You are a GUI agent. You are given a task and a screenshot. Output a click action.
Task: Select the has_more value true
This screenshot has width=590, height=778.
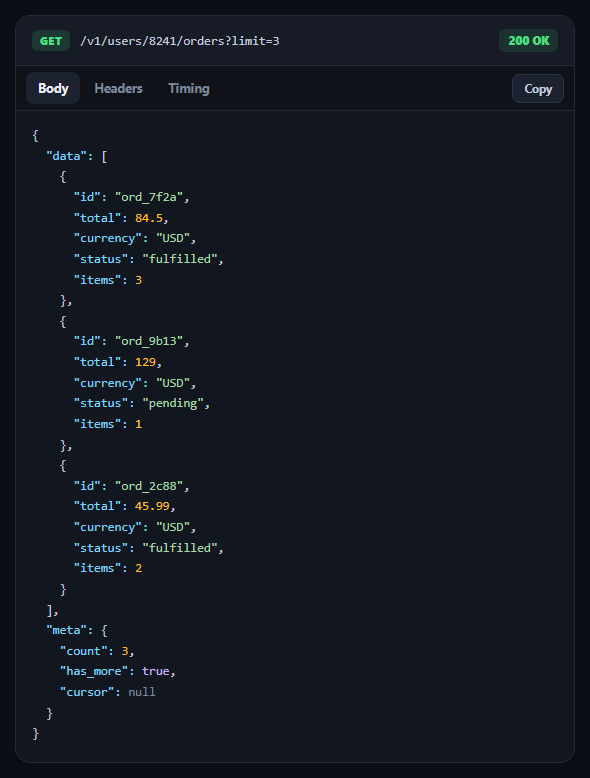coord(156,671)
